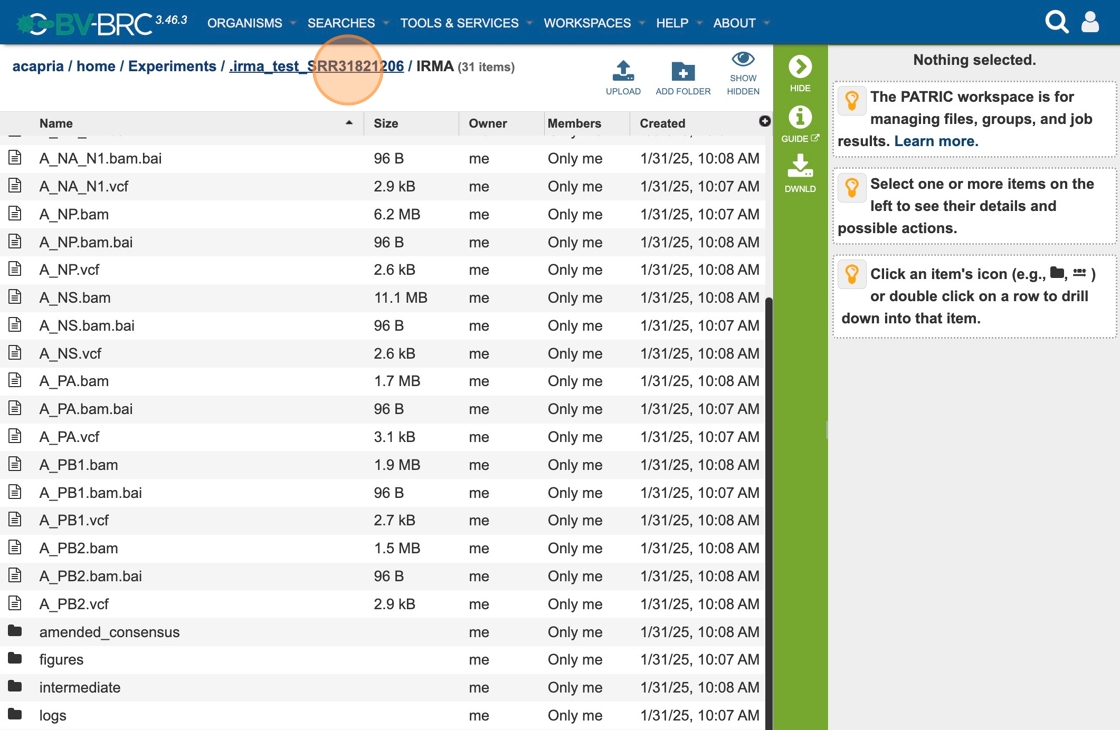Open Tools & Services menu
This screenshot has width=1120, height=730.
click(459, 23)
